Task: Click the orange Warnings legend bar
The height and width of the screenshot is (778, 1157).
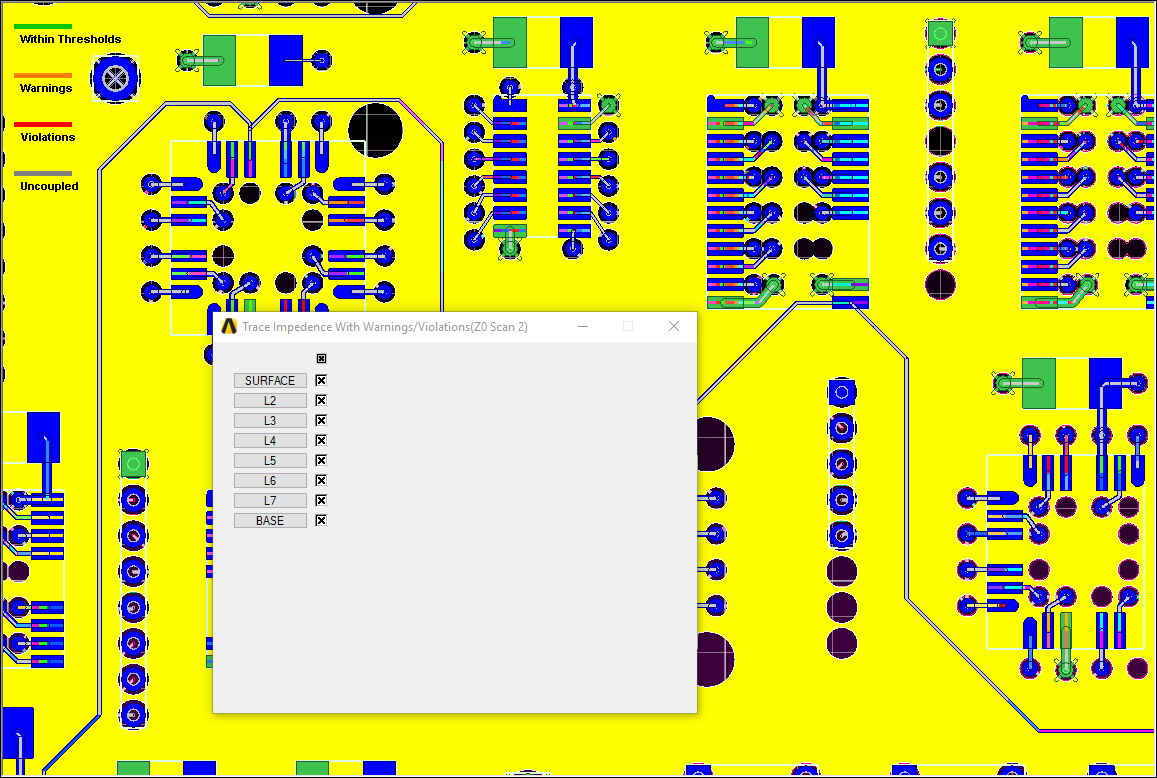Action: (x=43, y=73)
